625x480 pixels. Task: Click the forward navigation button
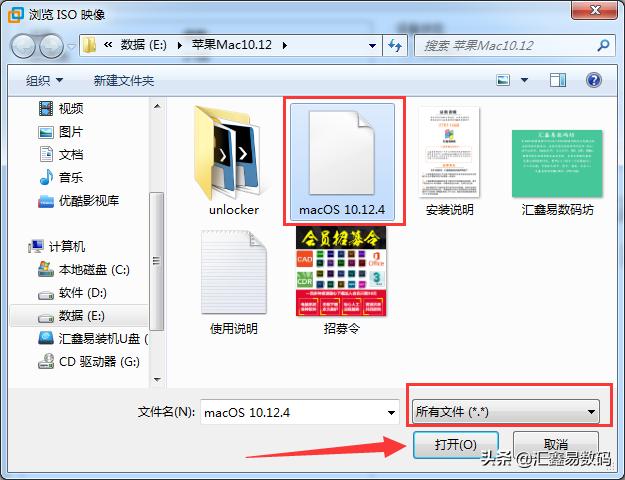pos(51,46)
